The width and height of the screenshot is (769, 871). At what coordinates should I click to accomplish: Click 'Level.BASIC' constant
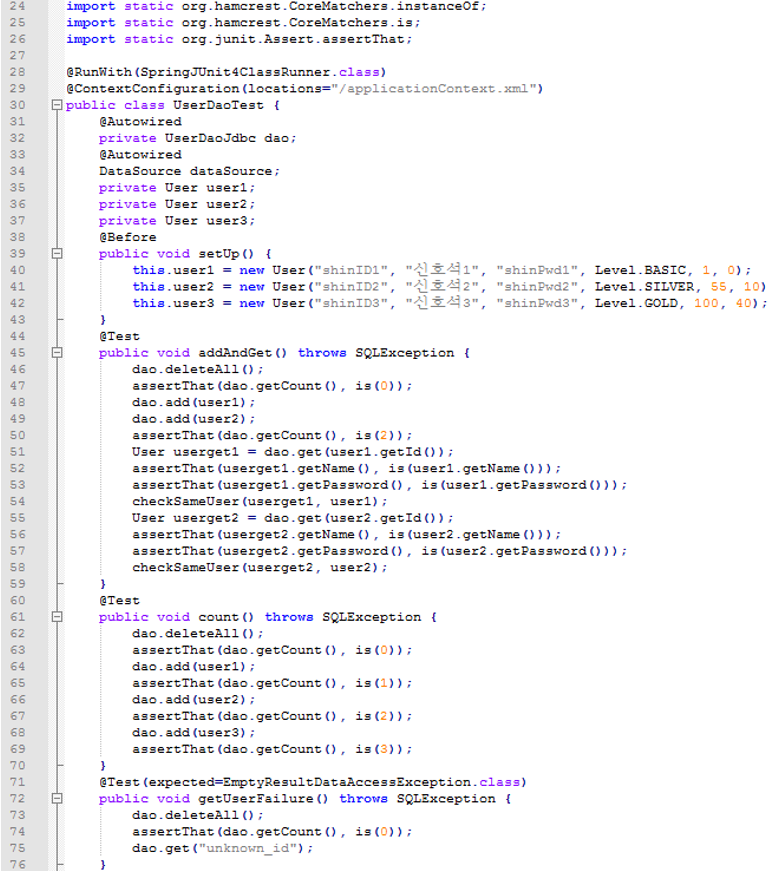tap(641, 271)
